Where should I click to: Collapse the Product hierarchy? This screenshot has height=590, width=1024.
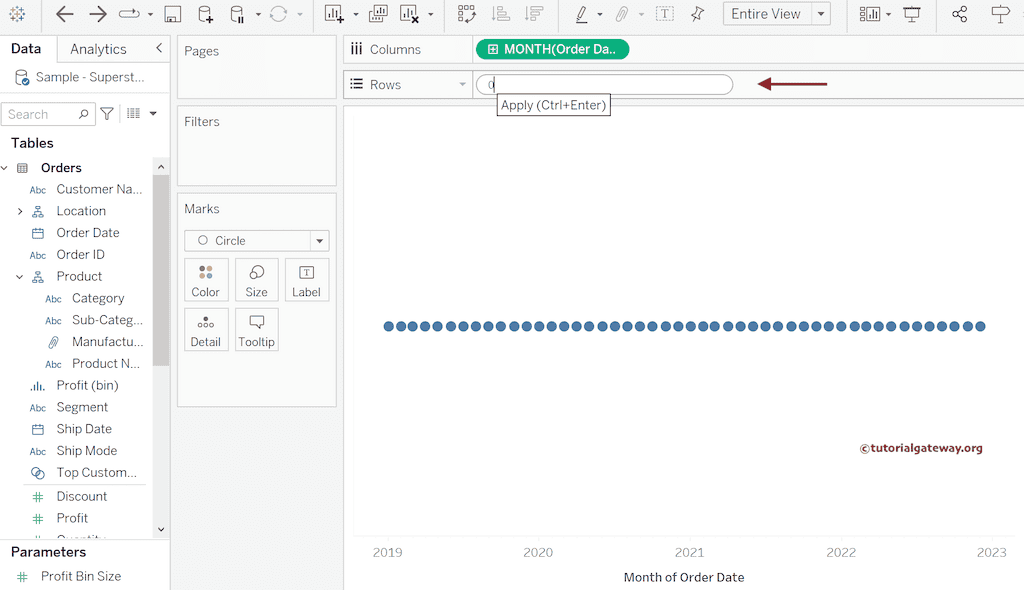20,276
